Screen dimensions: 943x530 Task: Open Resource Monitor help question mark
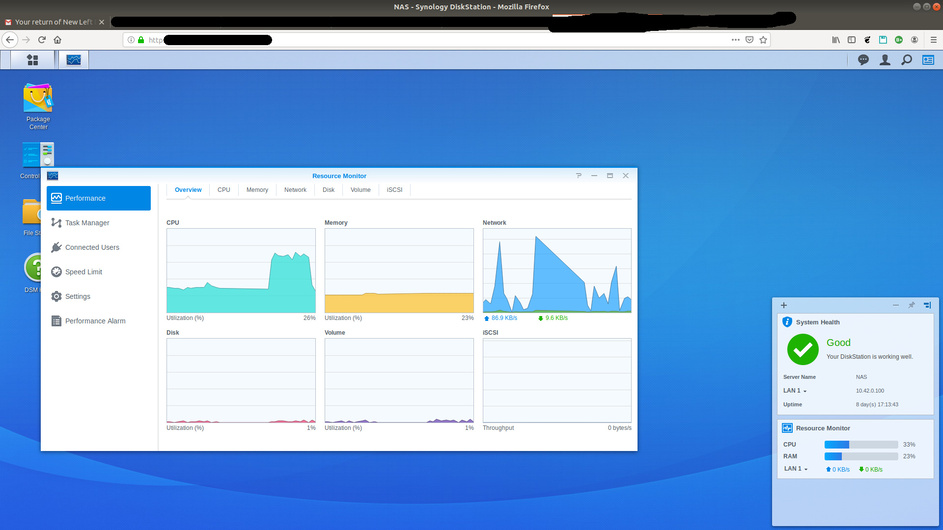tap(579, 176)
